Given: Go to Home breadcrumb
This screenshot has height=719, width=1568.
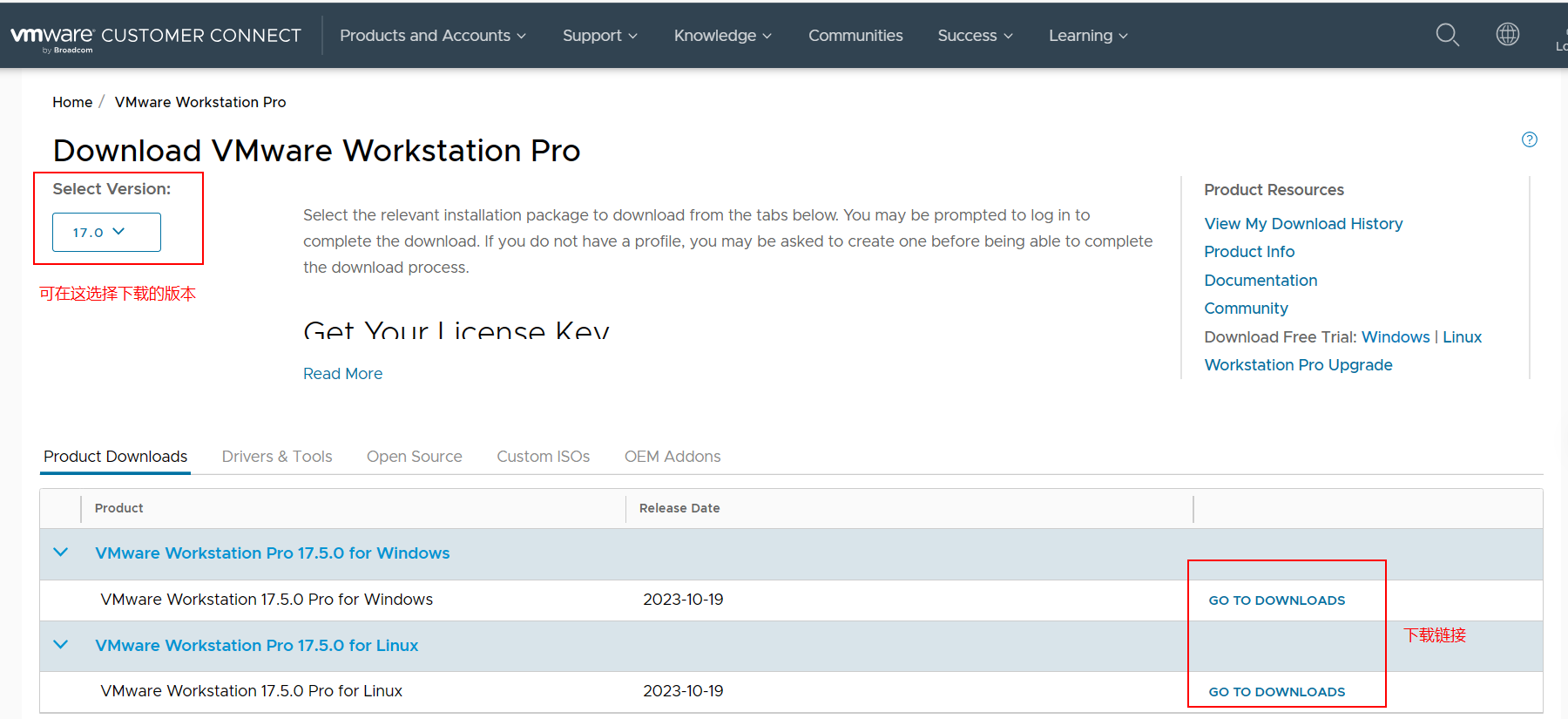Looking at the screenshot, I should [x=72, y=102].
